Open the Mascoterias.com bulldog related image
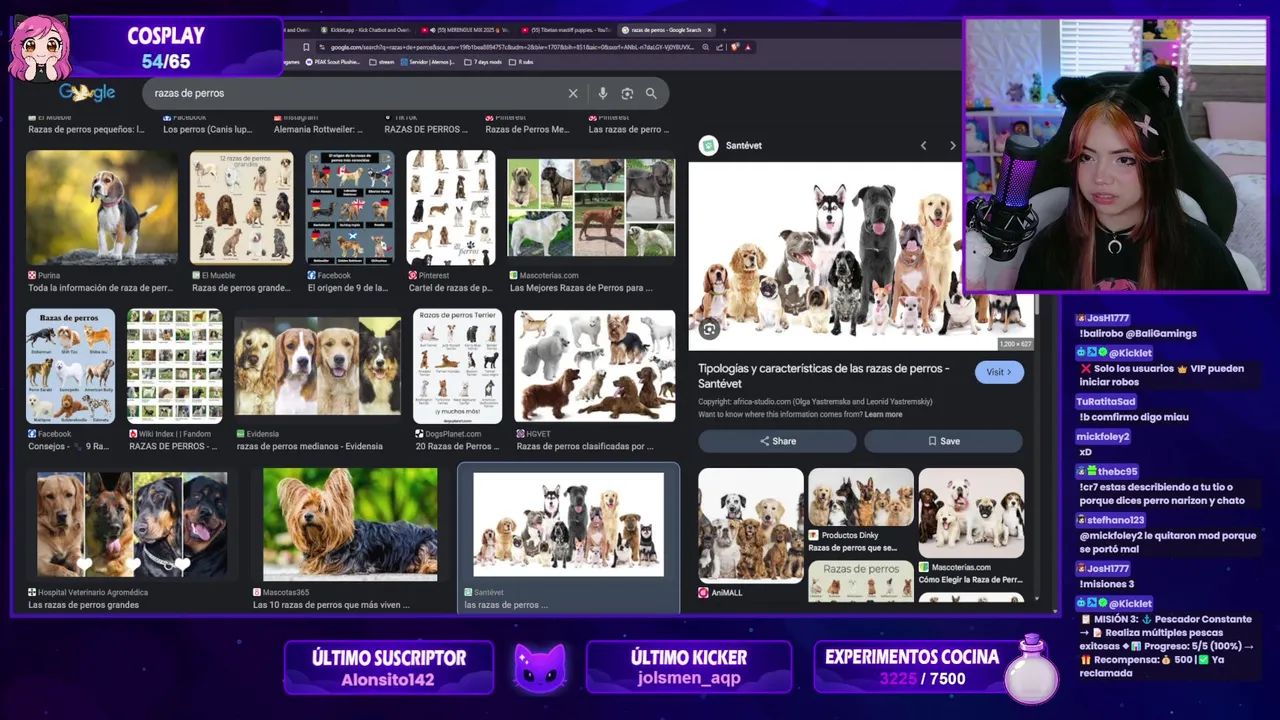 point(971,513)
